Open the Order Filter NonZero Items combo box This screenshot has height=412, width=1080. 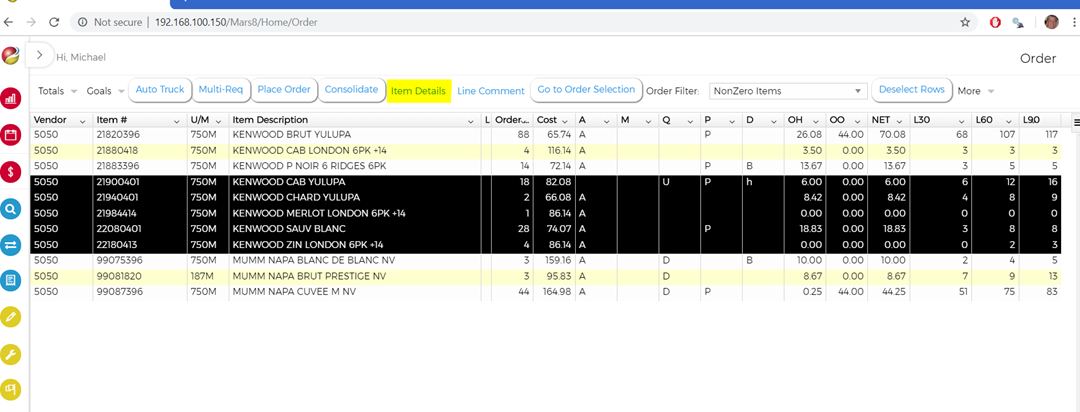click(788, 91)
